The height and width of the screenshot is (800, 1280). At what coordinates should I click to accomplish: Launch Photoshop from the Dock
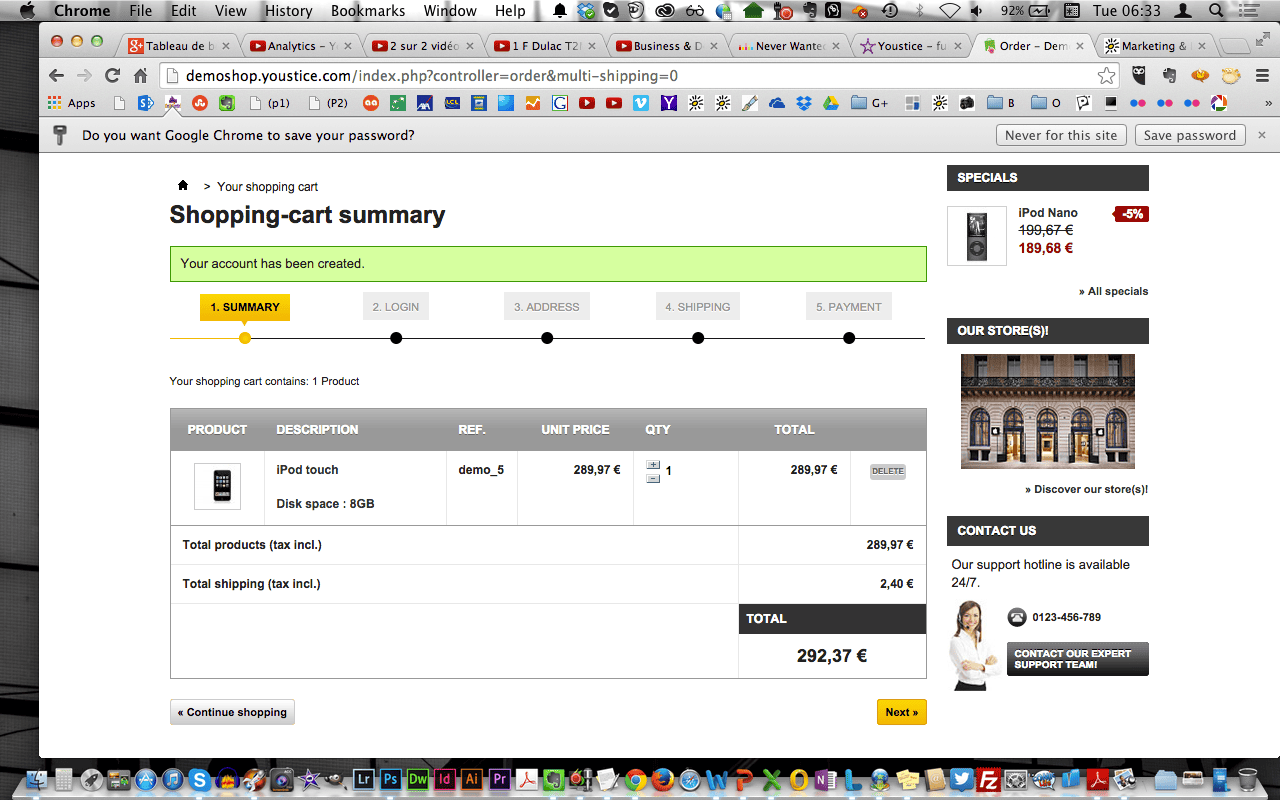click(391, 779)
